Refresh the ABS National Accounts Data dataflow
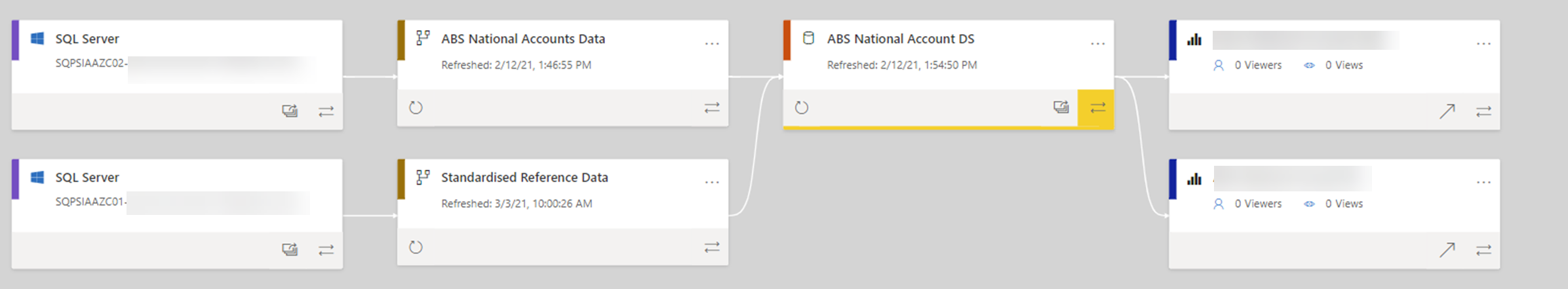The width and height of the screenshot is (1568, 289). tap(416, 107)
